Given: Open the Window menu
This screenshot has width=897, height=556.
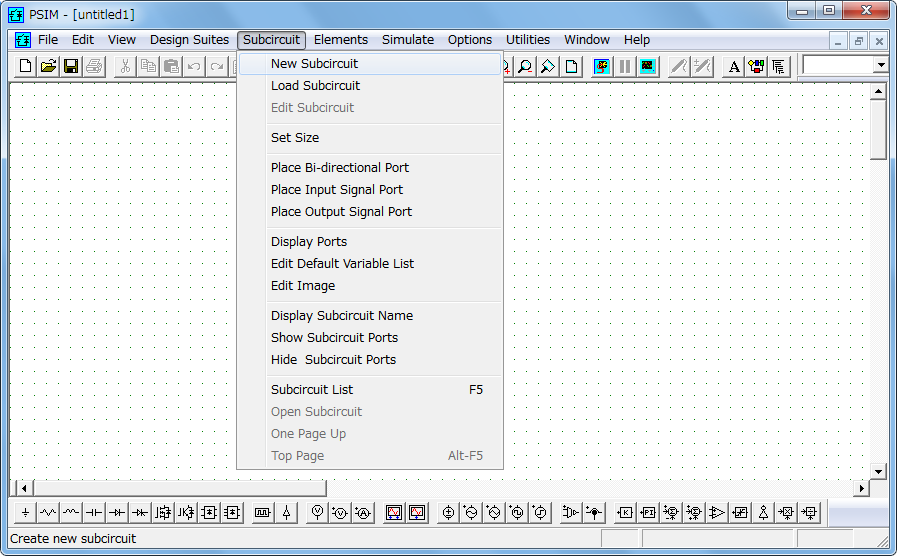Looking at the screenshot, I should [587, 39].
